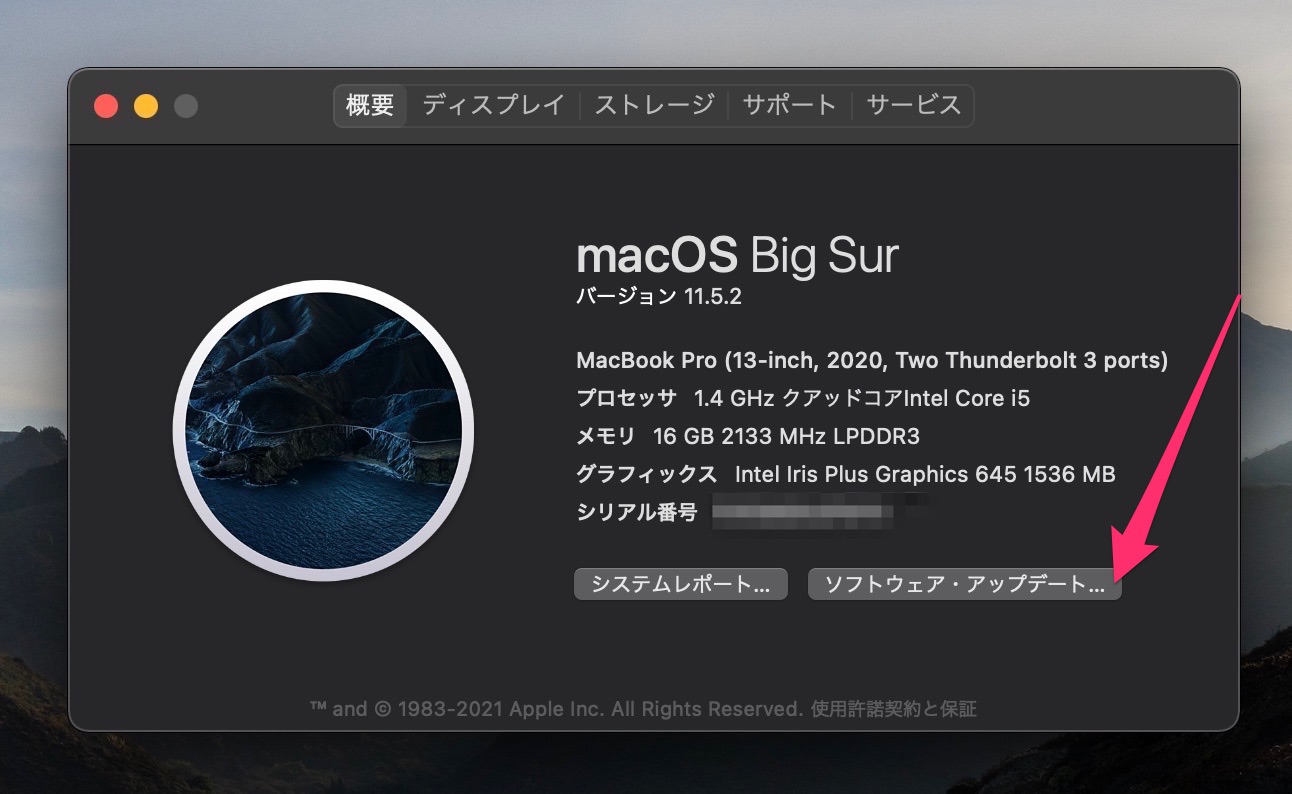Image resolution: width=1292 pixels, height=794 pixels.
Task: Show the サービス tab
Action: [913, 105]
